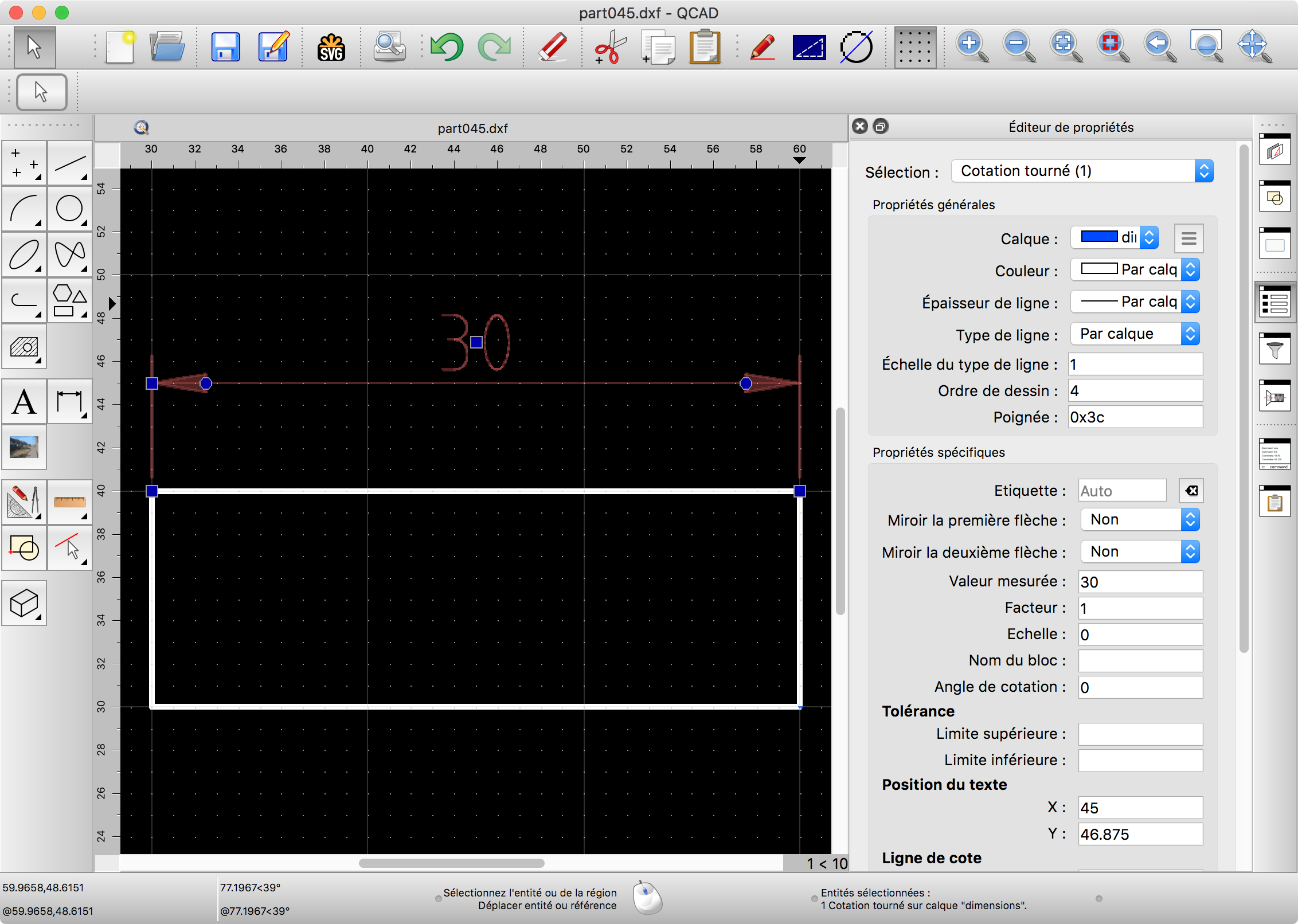
Task: Click the Undo icon
Action: tap(447, 47)
